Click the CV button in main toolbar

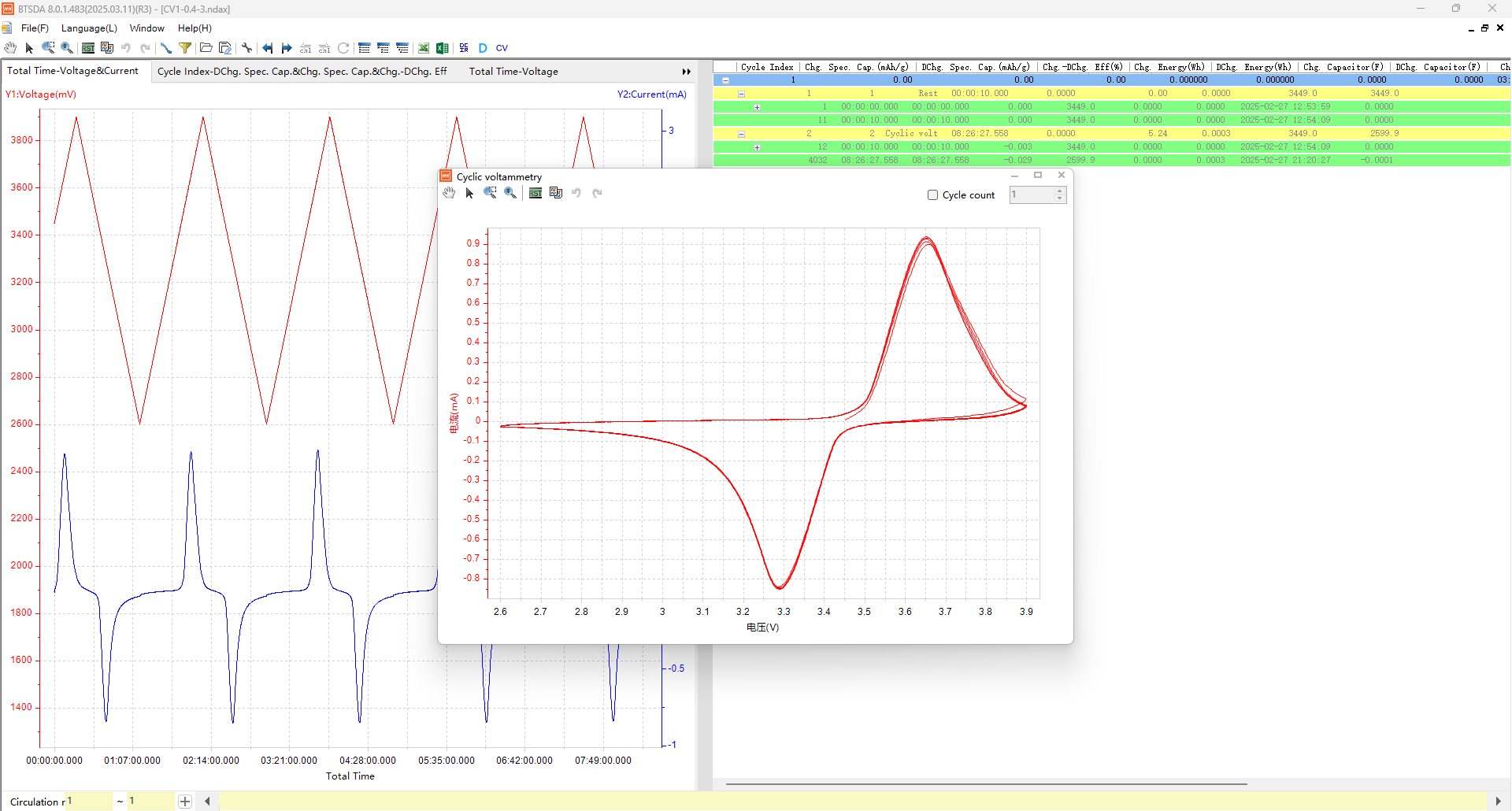pos(502,48)
